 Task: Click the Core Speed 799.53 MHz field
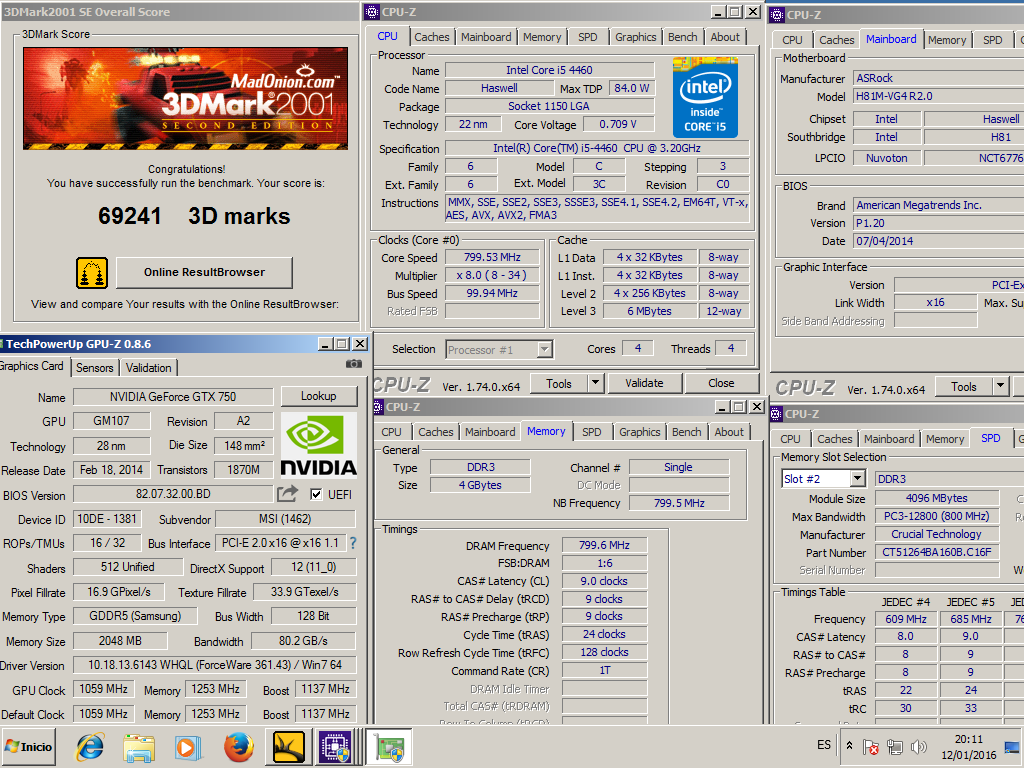pyautogui.click(x=492, y=257)
